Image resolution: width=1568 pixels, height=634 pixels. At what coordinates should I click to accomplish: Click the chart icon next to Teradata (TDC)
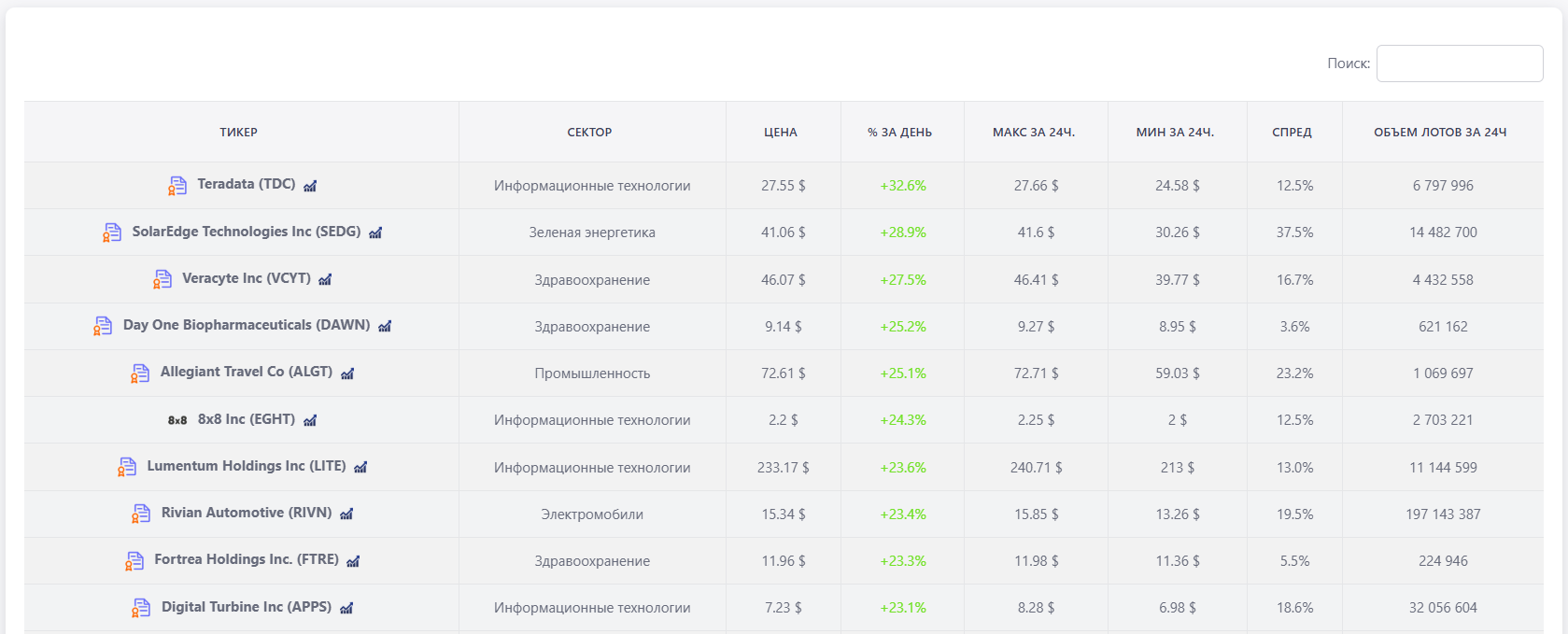(x=310, y=186)
